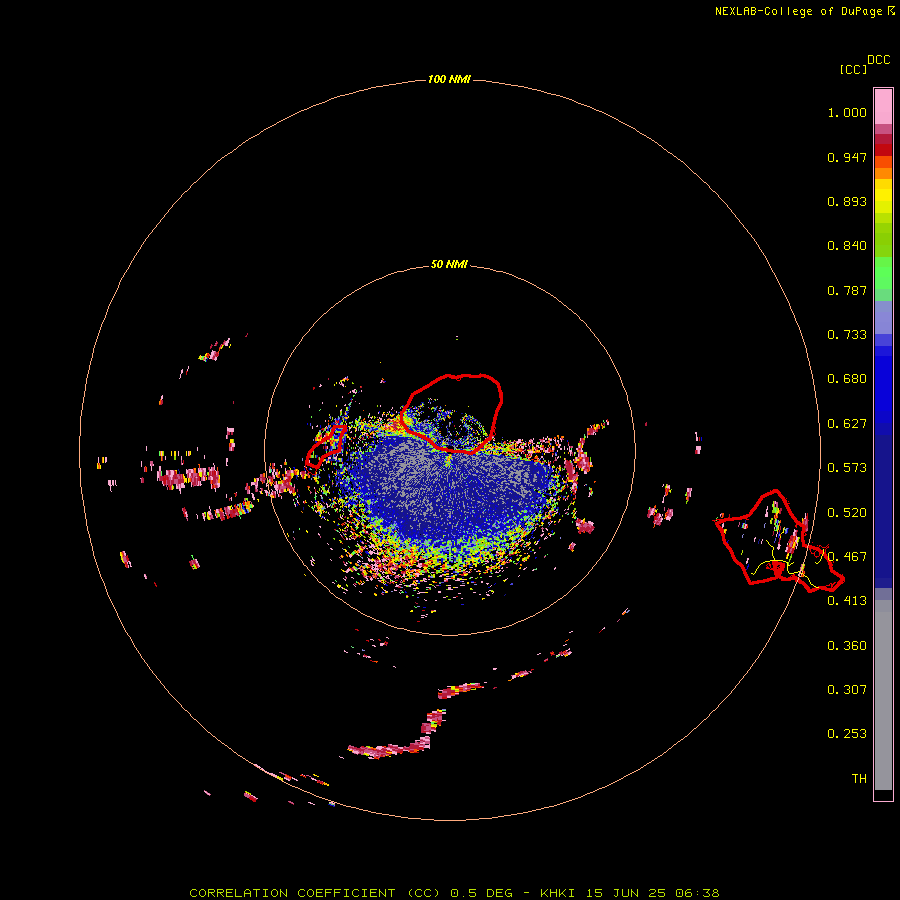Pick the light pink color bar segment
This screenshot has width=900, height=900.
tap(883, 107)
